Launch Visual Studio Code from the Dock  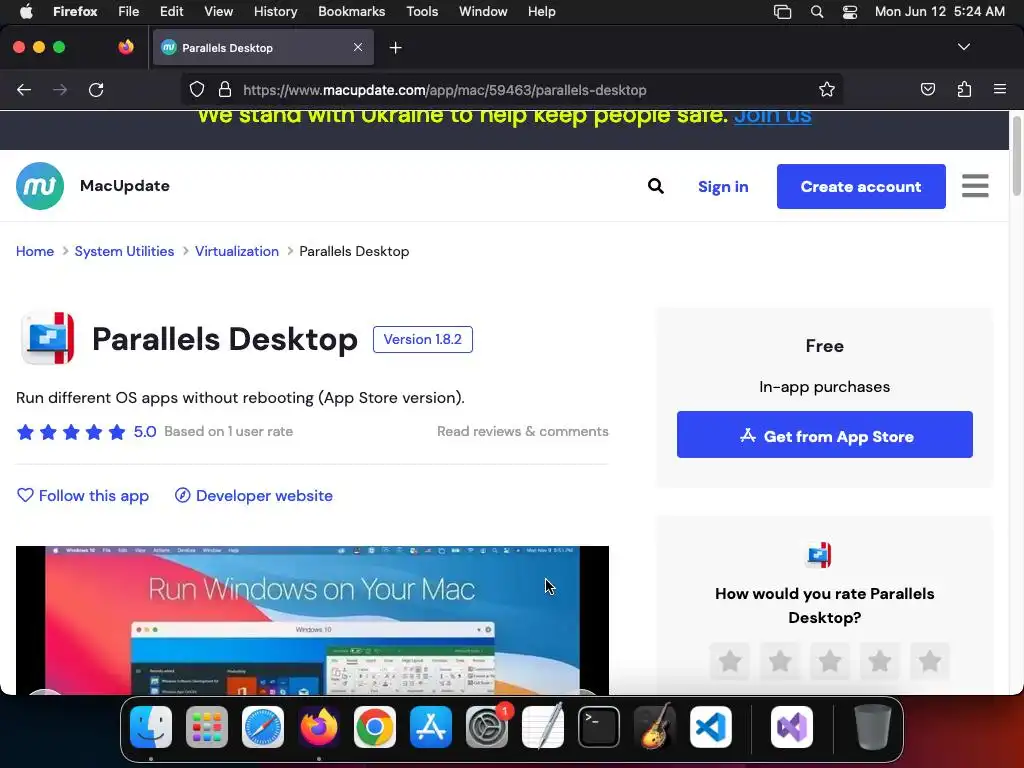(711, 727)
